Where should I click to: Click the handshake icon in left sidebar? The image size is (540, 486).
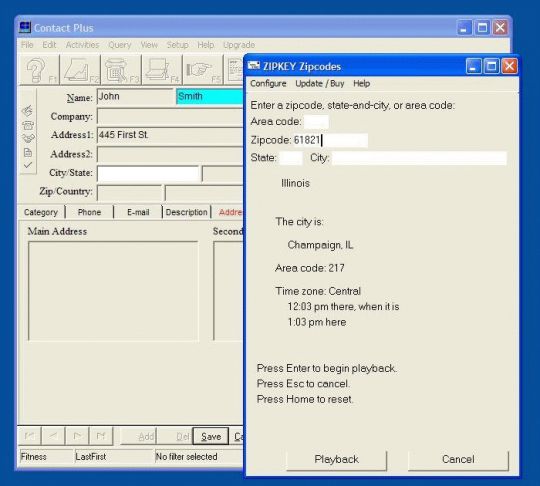click(28, 138)
